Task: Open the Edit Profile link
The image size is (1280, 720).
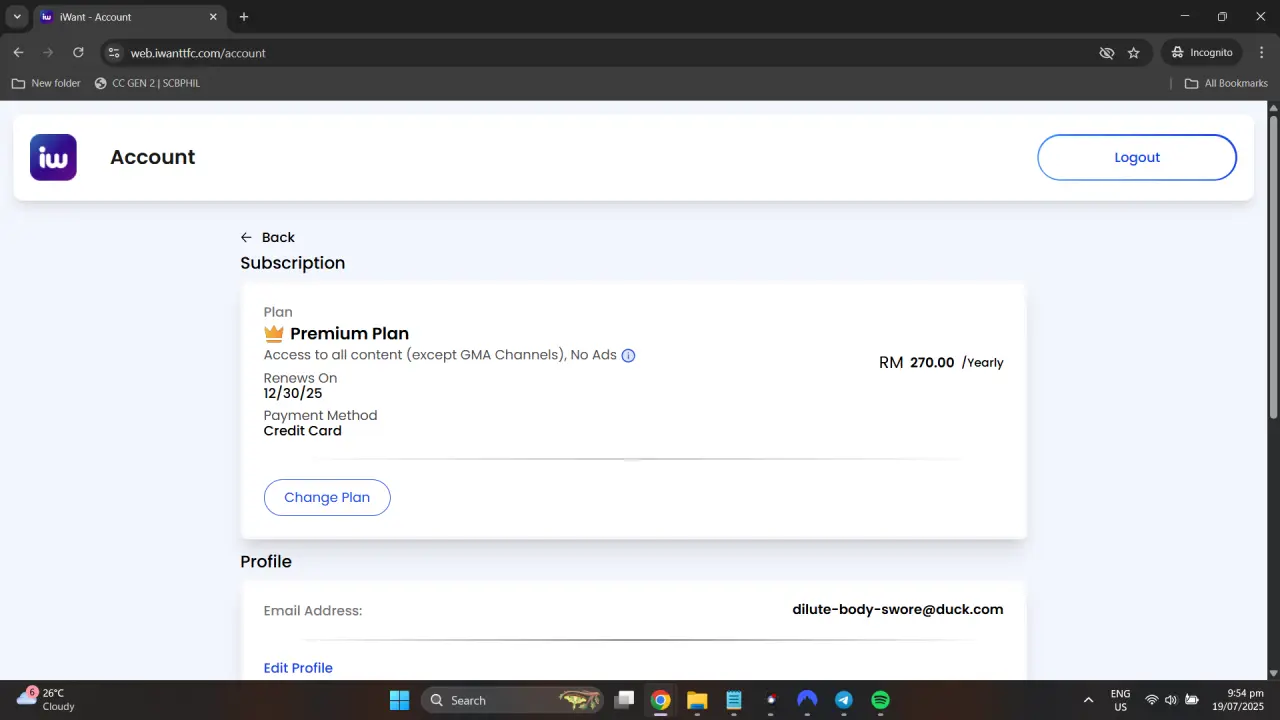Action: click(298, 668)
